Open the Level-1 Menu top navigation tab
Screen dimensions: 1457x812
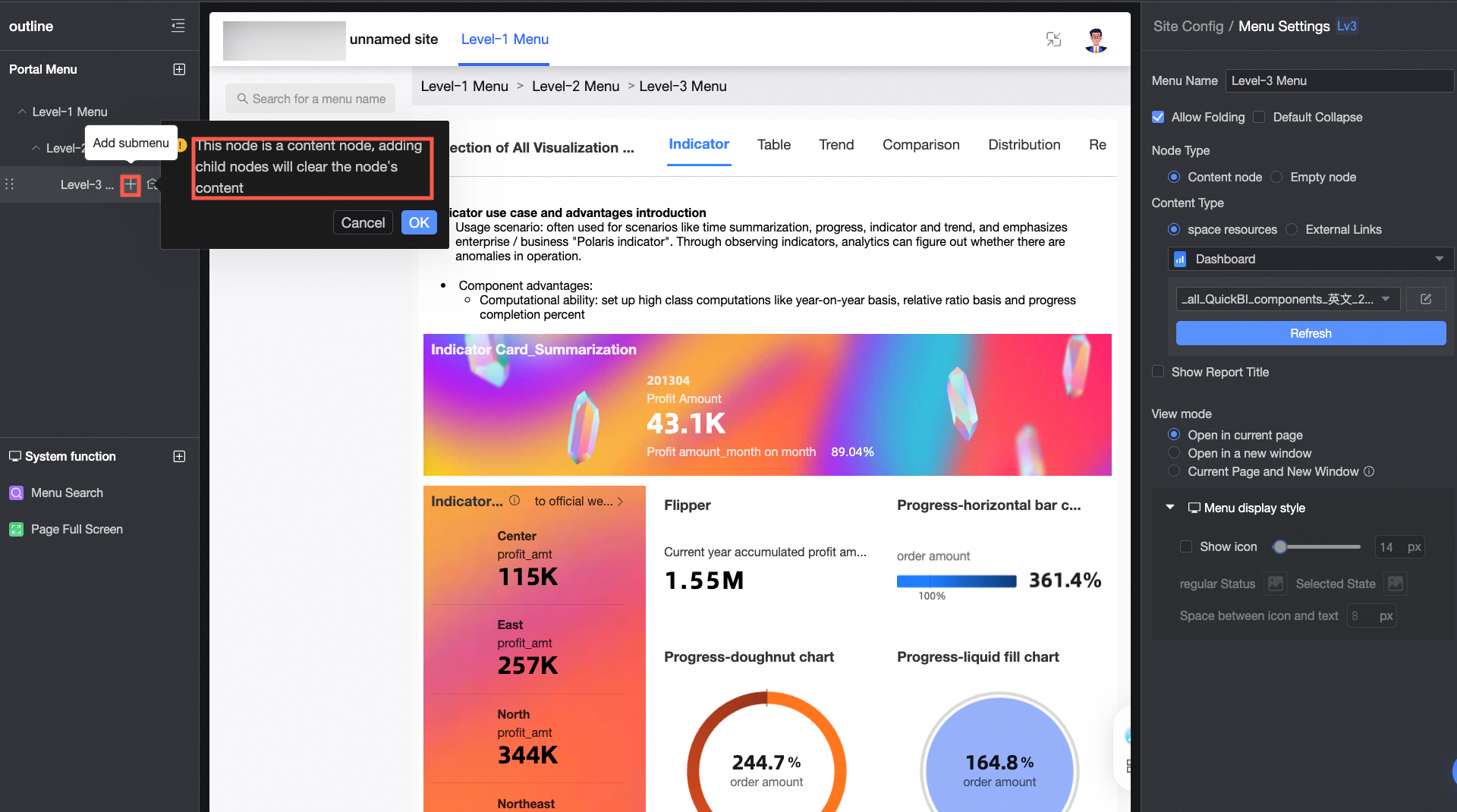tap(505, 39)
